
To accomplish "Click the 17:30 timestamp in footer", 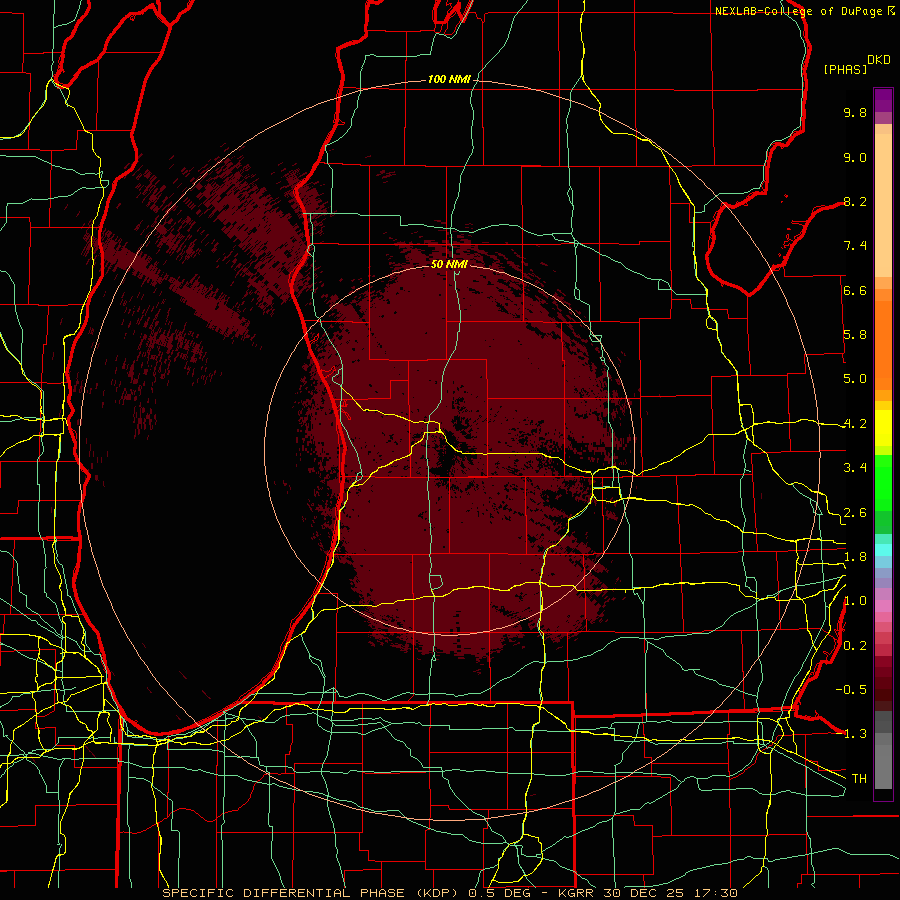I will pos(715,893).
